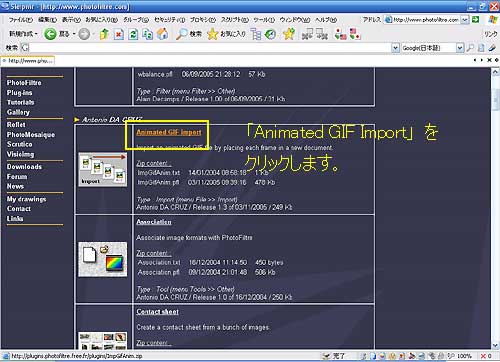Click the green Back arrow button
This screenshot has height=362, width=500.
coord(50,34)
